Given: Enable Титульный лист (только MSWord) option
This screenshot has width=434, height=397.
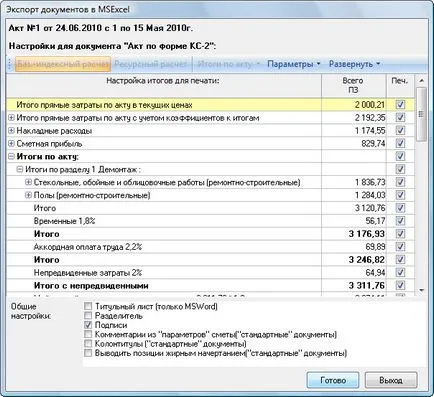Looking at the screenshot, I should pos(88,306).
